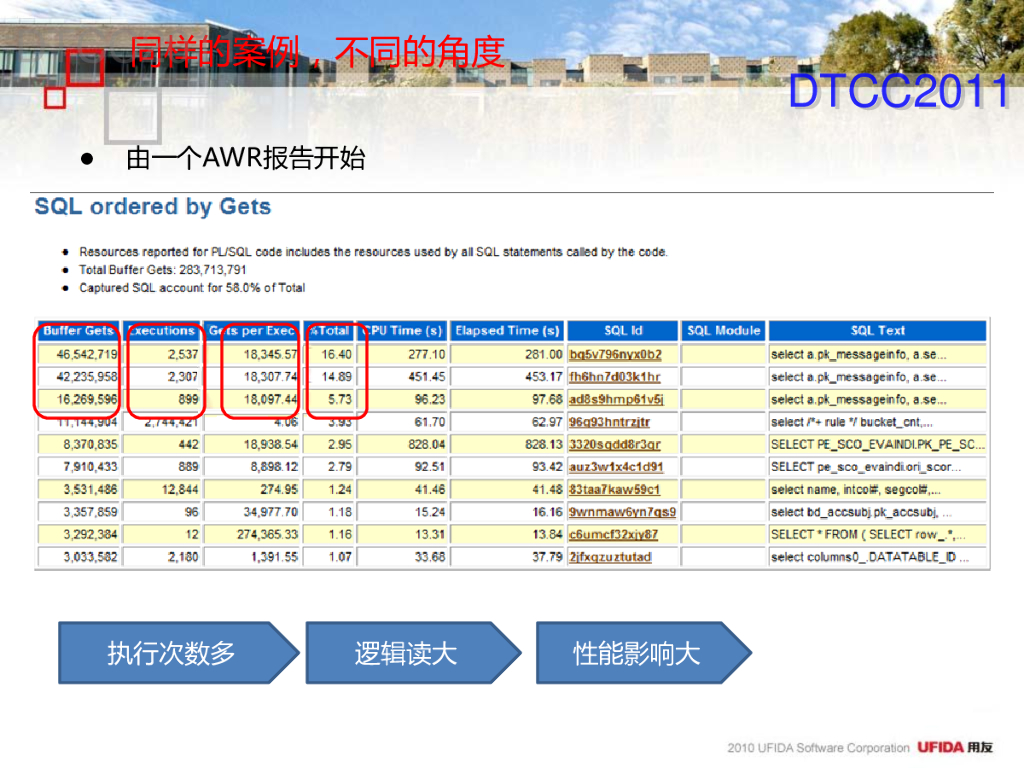The width and height of the screenshot is (1024, 768).
Task: Click the SQL Text column header
Action: point(877,331)
